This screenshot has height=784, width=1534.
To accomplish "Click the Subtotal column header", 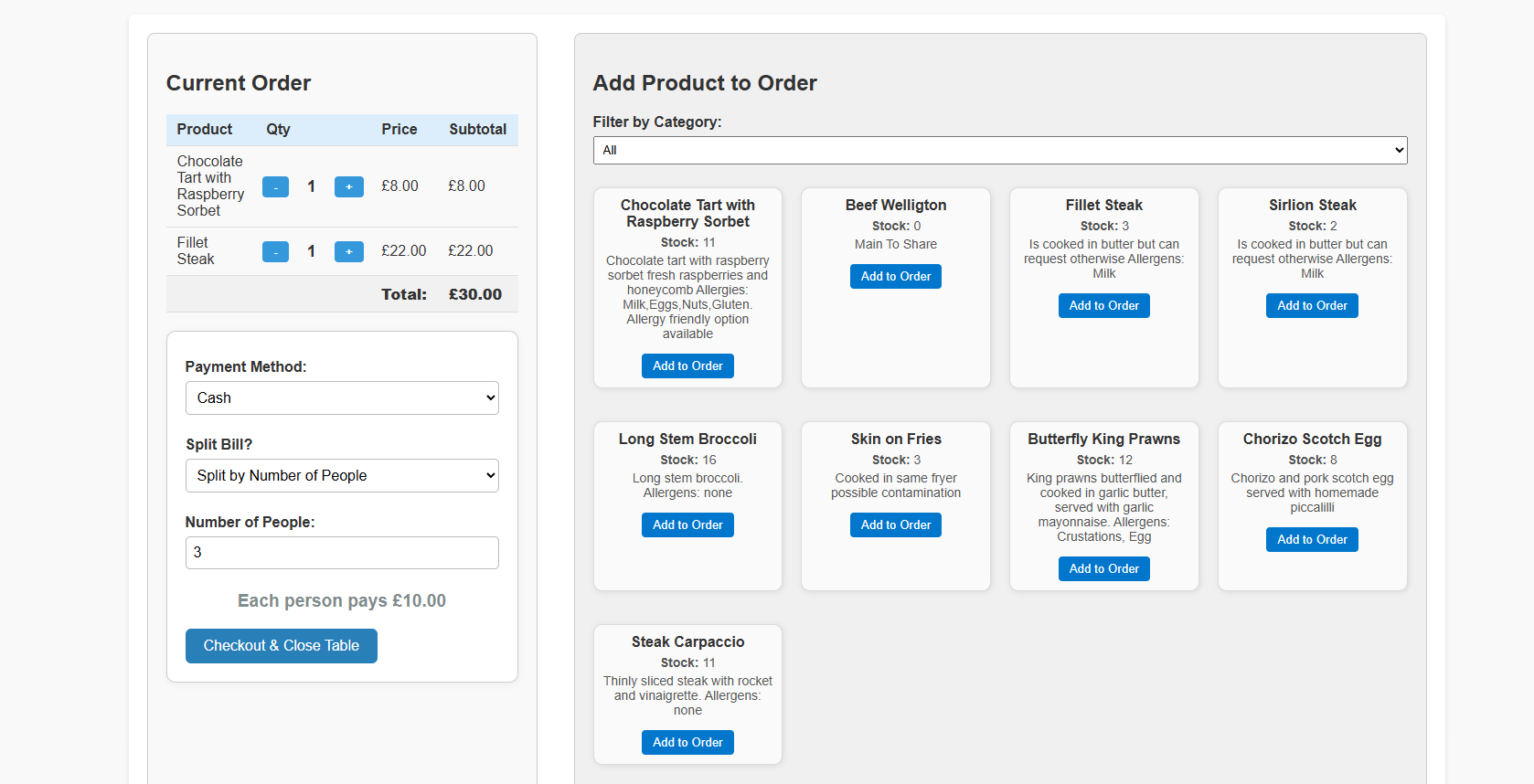I will pyautogui.click(x=478, y=130).
